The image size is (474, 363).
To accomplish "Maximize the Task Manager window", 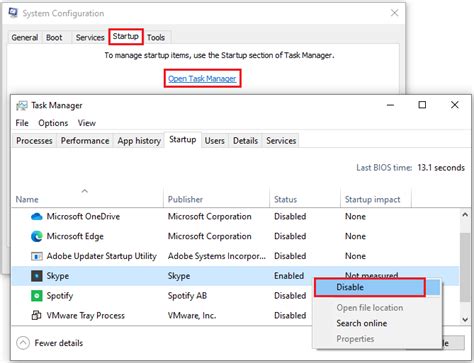I will click(x=422, y=105).
